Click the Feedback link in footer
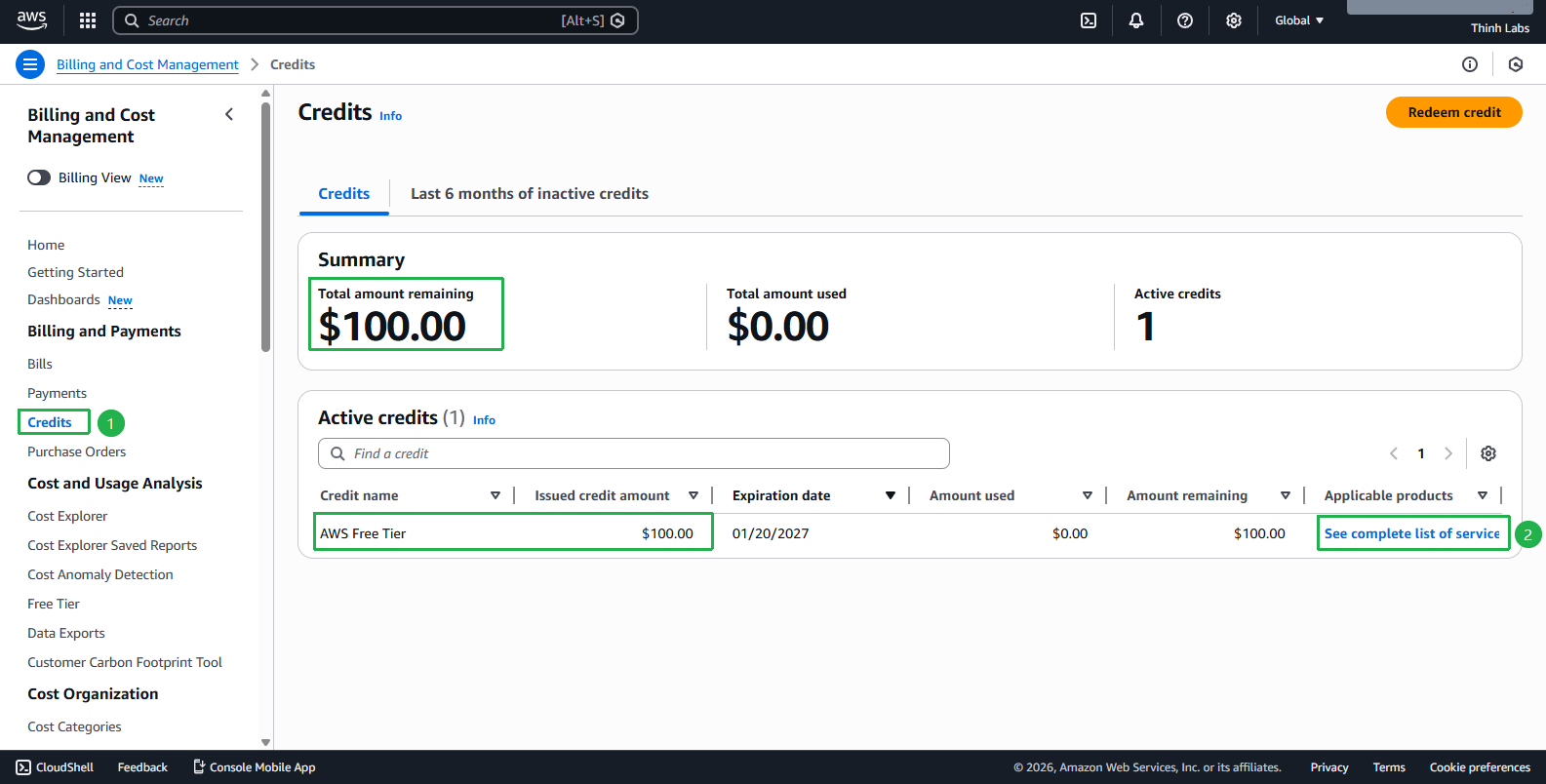Image resolution: width=1546 pixels, height=784 pixels. click(142, 767)
